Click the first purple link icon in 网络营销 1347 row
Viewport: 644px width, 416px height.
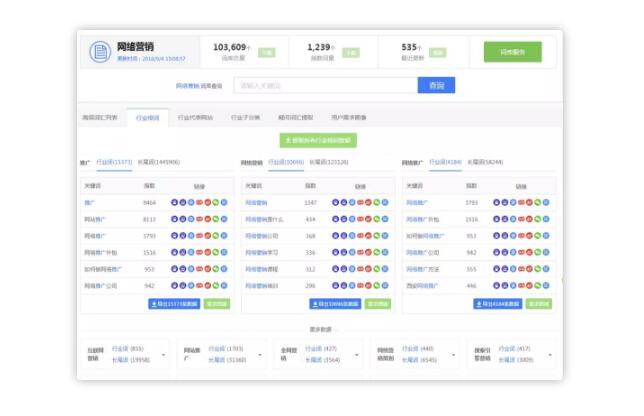tap(336, 202)
